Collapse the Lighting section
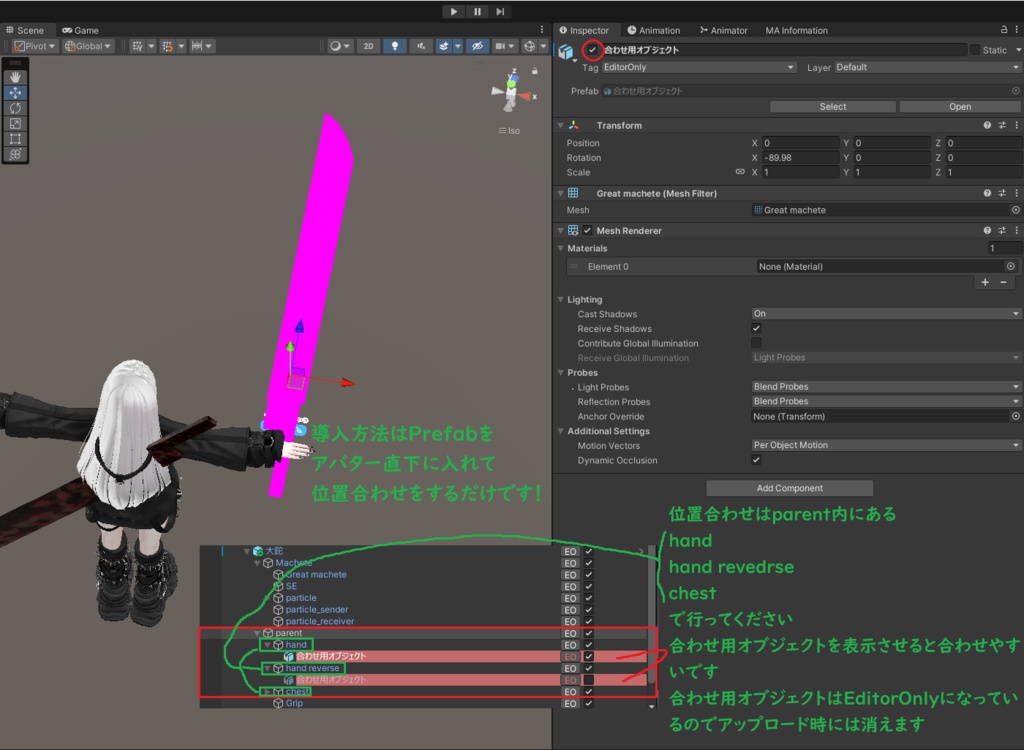This screenshot has height=750, width=1024. point(560,299)
